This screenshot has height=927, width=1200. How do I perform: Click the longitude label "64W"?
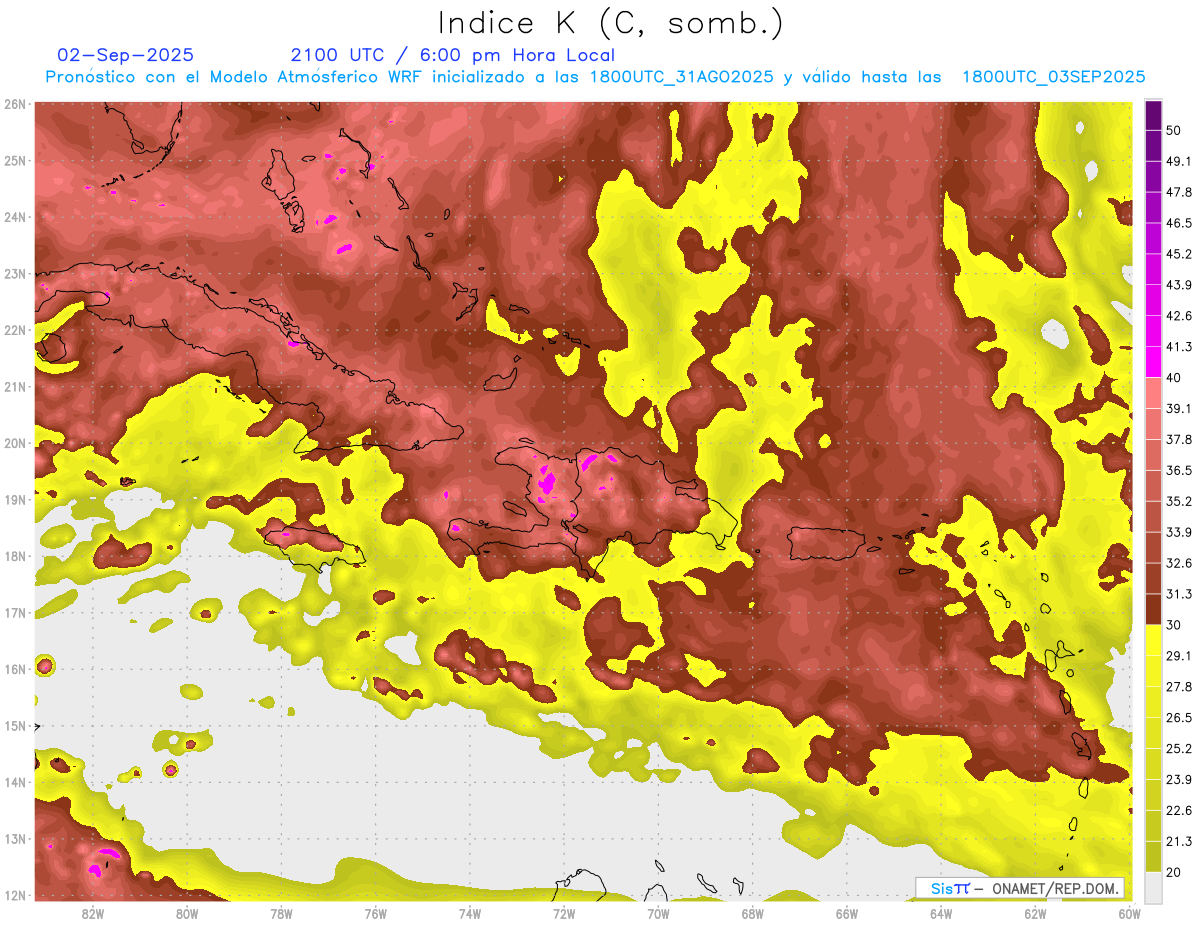(x=940, y=914)
